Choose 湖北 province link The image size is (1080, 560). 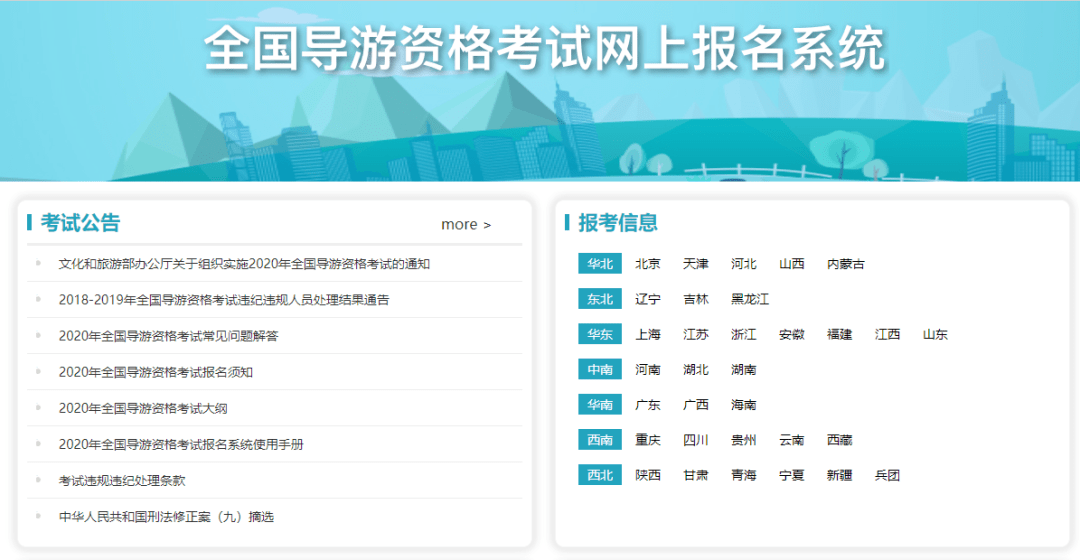tap(696, 369)
